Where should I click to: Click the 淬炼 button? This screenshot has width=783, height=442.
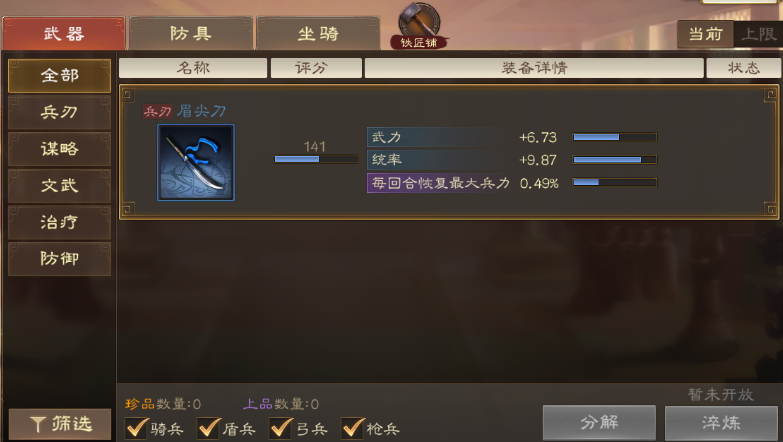pos(721,423)
